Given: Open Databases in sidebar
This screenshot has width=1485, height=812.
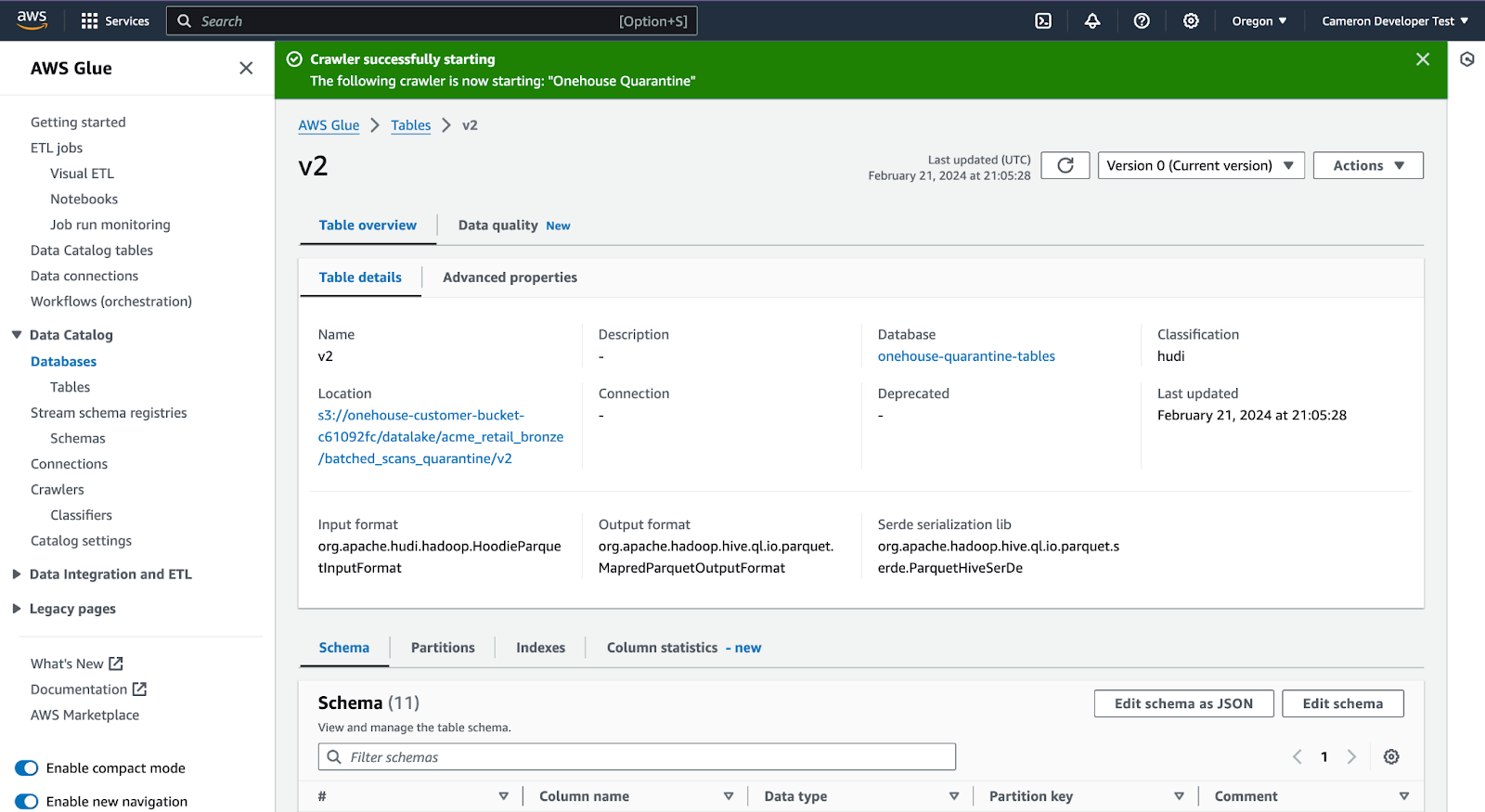Looking at the screenshot, I should tap(63, 361).
